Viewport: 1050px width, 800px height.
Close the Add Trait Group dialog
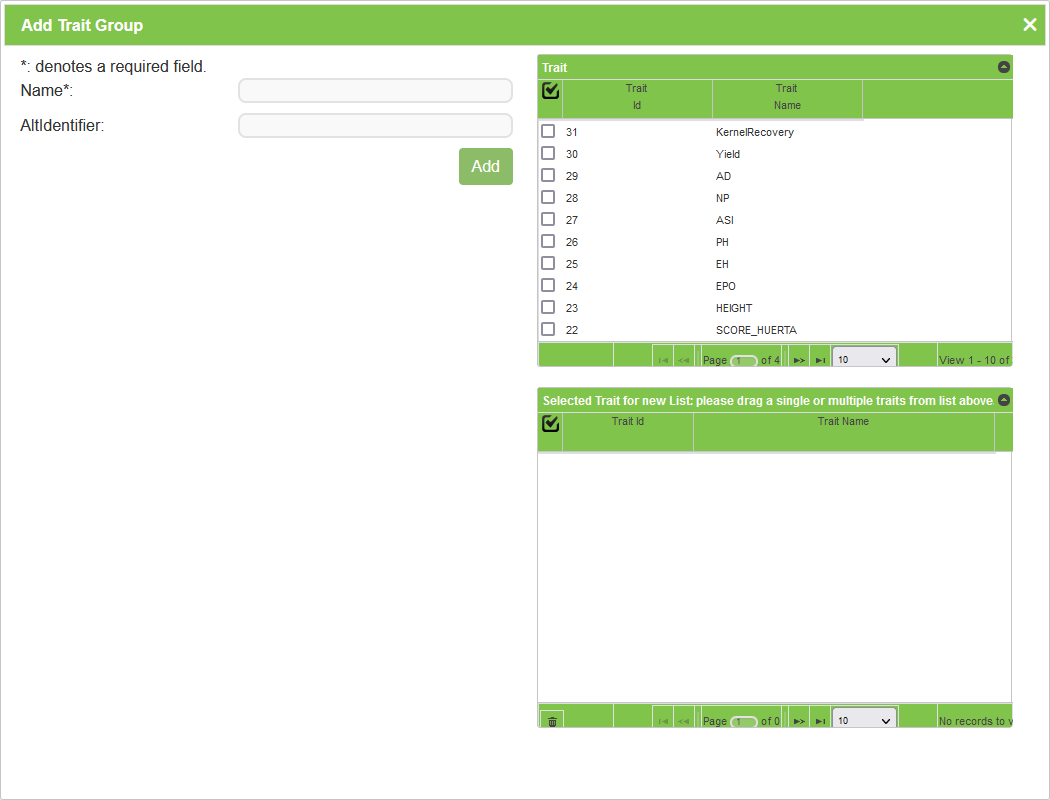[x=1029, y=25]
